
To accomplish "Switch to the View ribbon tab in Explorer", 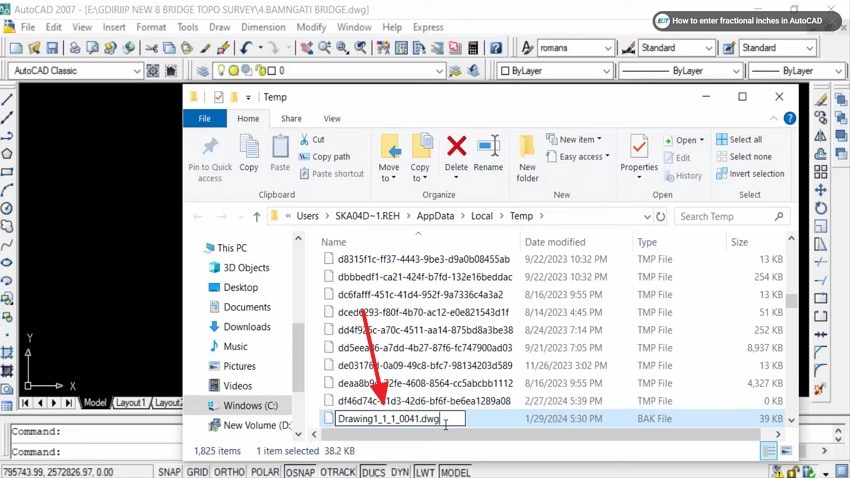I will coord(332,119).
